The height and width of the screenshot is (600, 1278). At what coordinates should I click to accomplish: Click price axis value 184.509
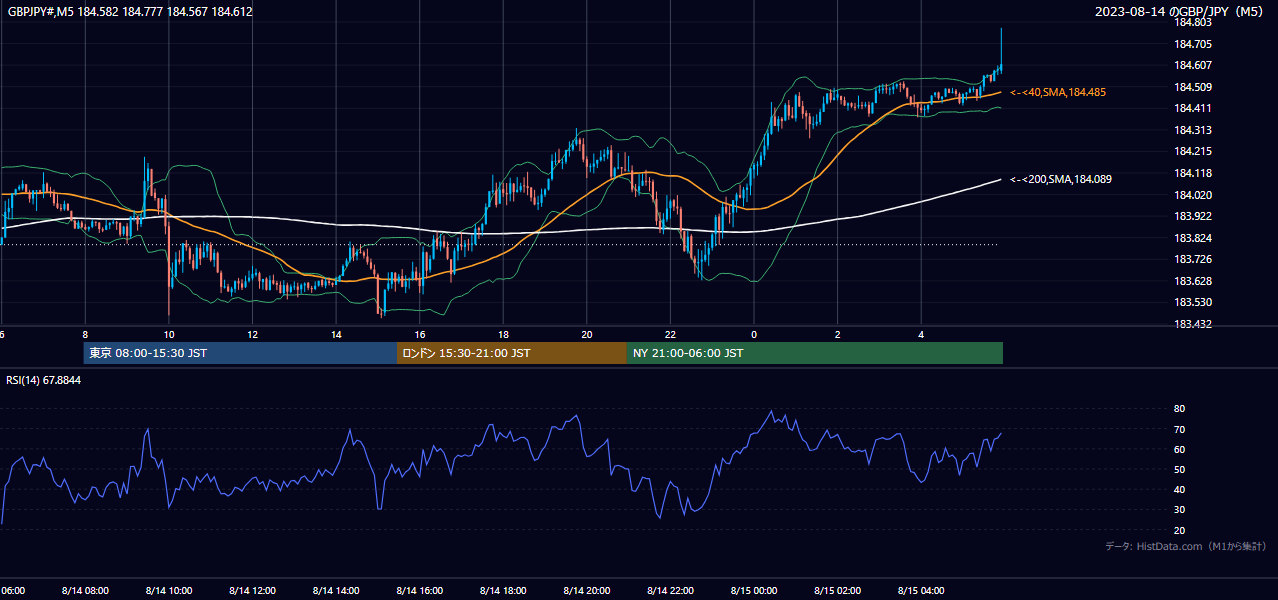tap(1194, 87)
